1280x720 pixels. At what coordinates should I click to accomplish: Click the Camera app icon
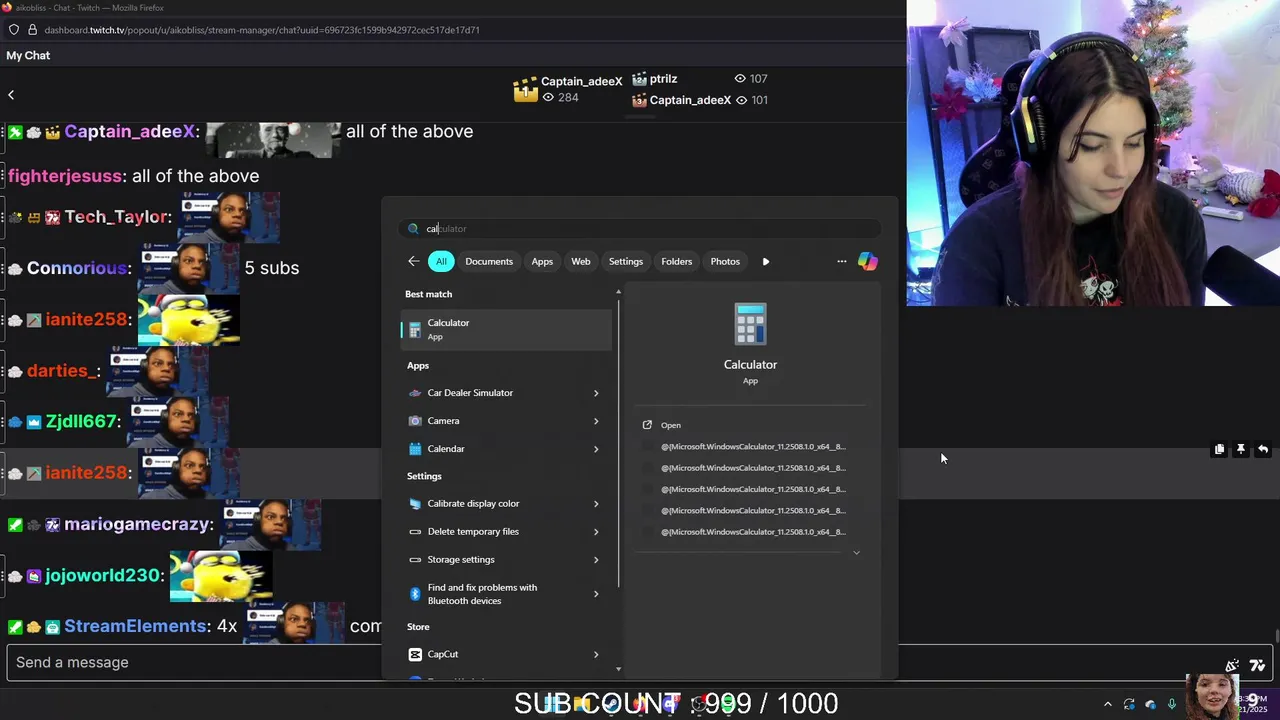point(415,421)
